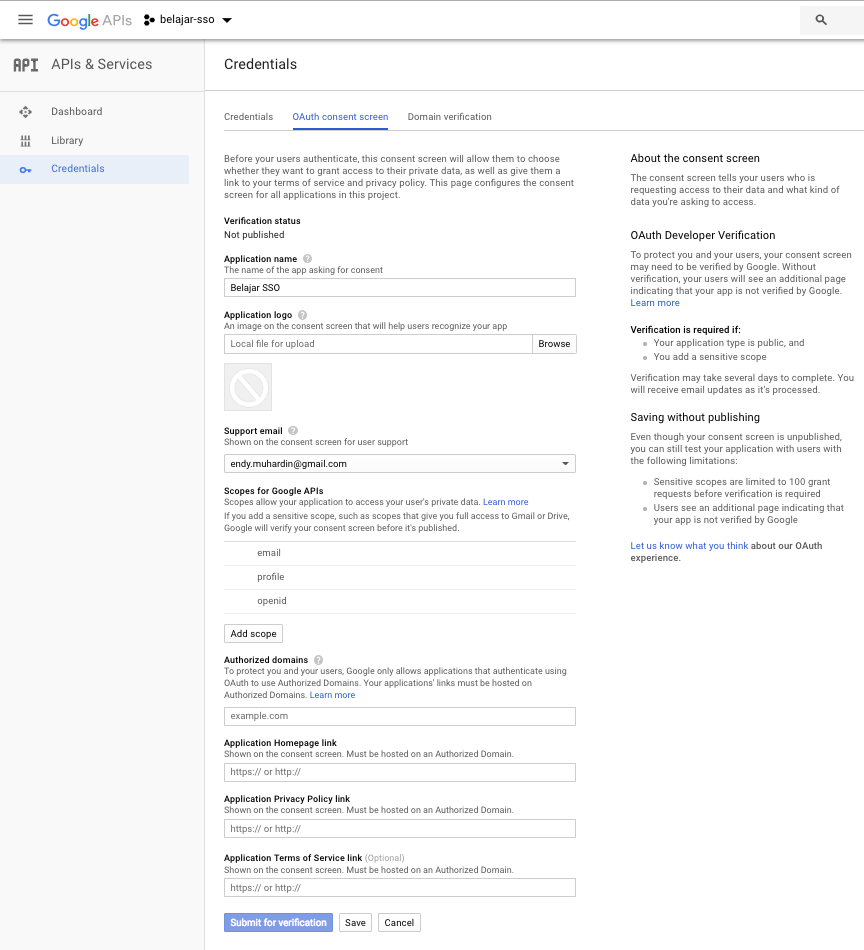This screenshot has height=950, width=864.
Task: Click the belajar-sso project icon
Action: click(149, 20)
